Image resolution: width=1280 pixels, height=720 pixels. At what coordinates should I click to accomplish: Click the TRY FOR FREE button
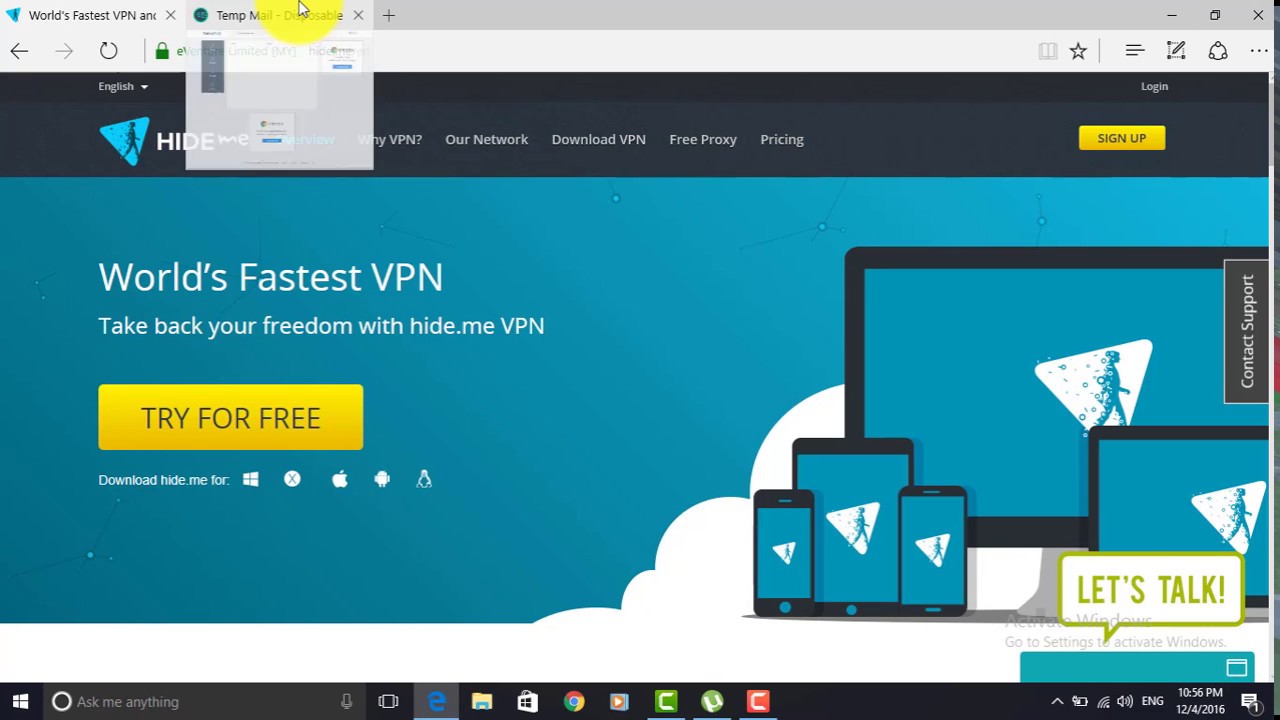(230, 417)
